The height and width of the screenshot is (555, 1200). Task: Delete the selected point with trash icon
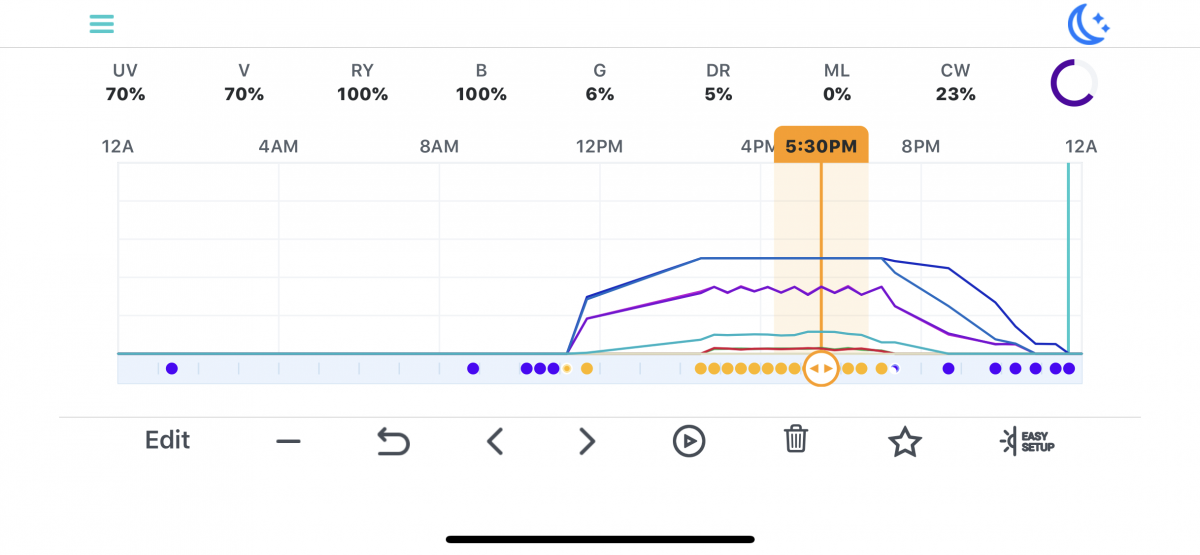click(x=796, y=440)
